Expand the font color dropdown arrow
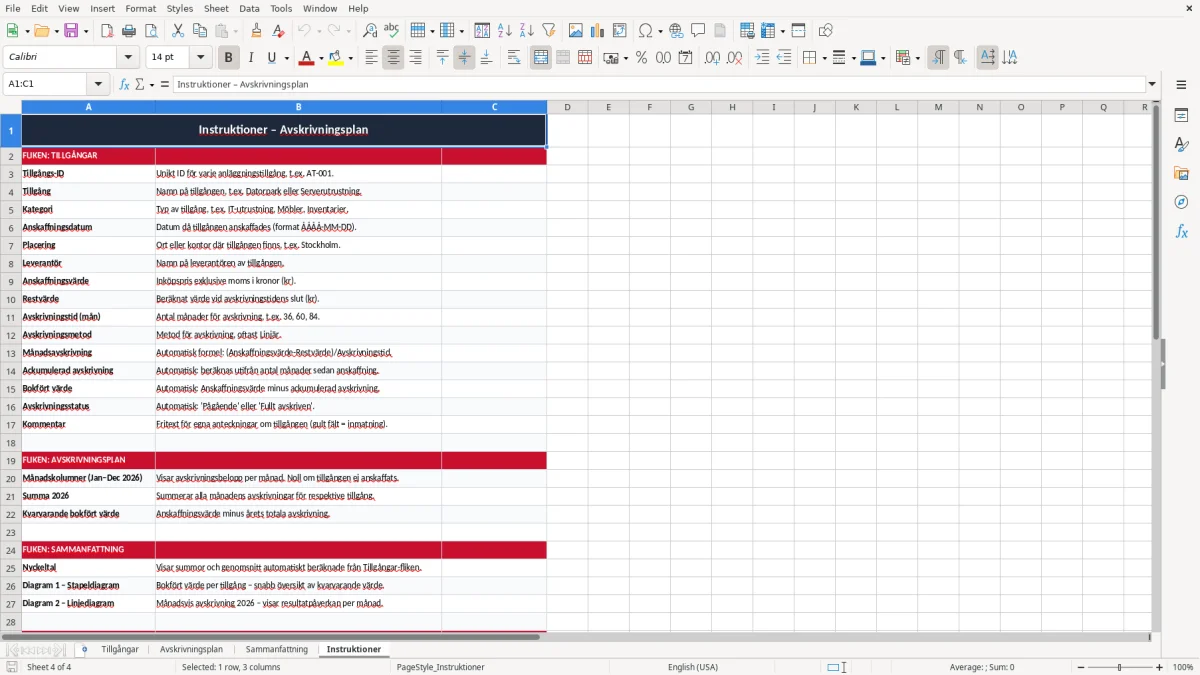The width and height of the screenshot is (1200, 675). coord(319,58)
